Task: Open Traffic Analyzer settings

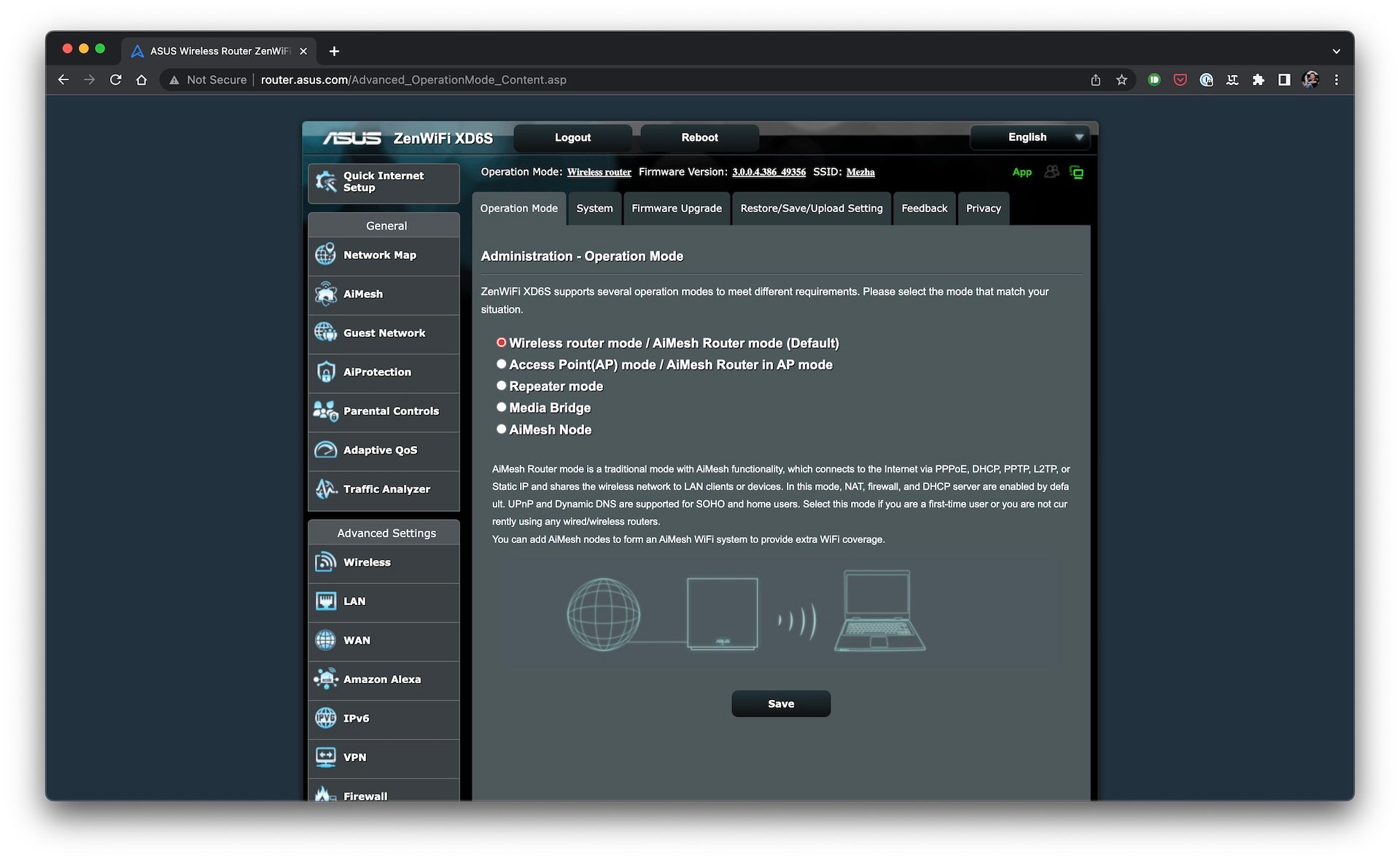Action: pos(386,489)
